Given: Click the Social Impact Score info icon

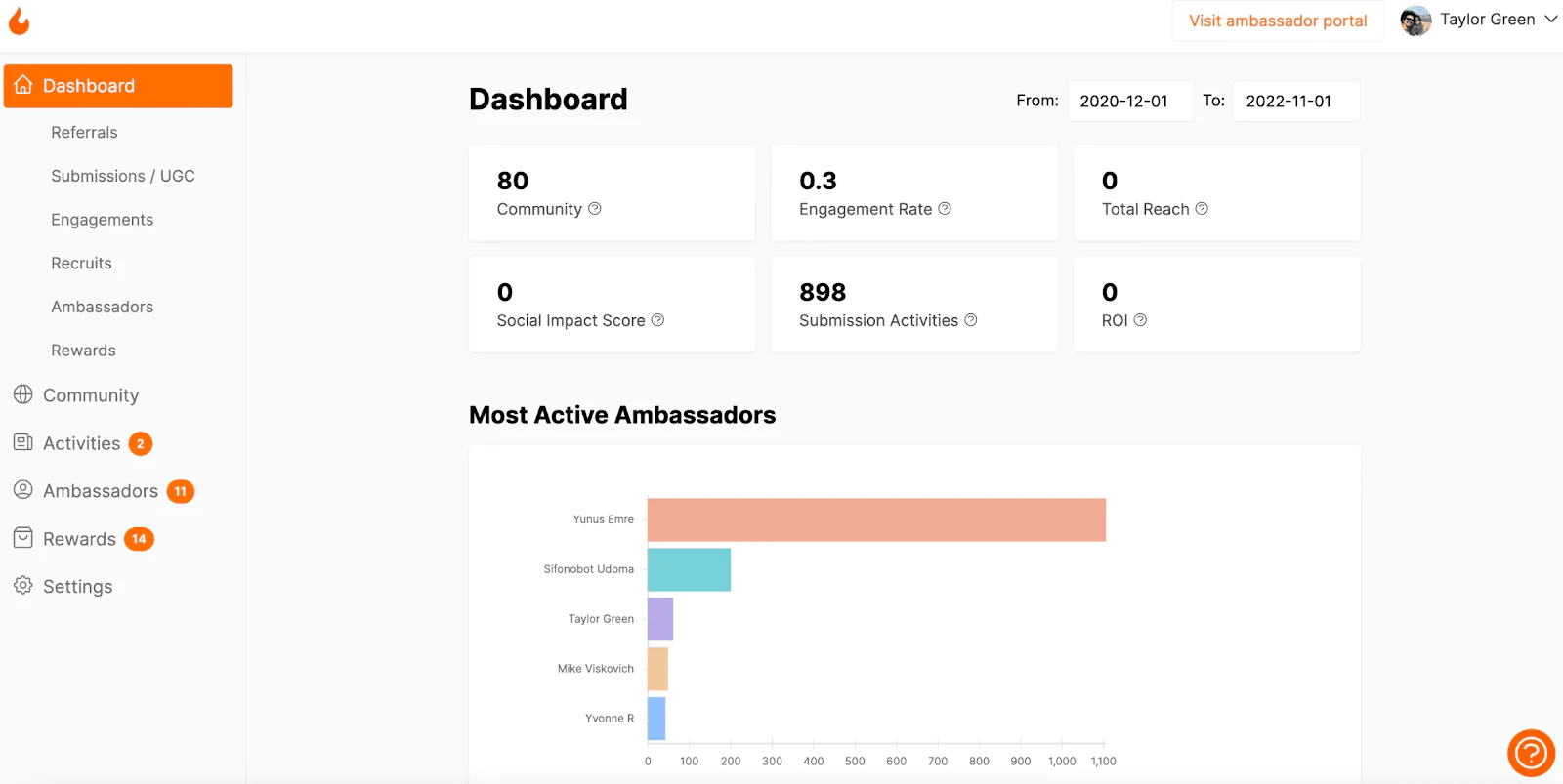Looking at the screenshot, I should (657, 320).
